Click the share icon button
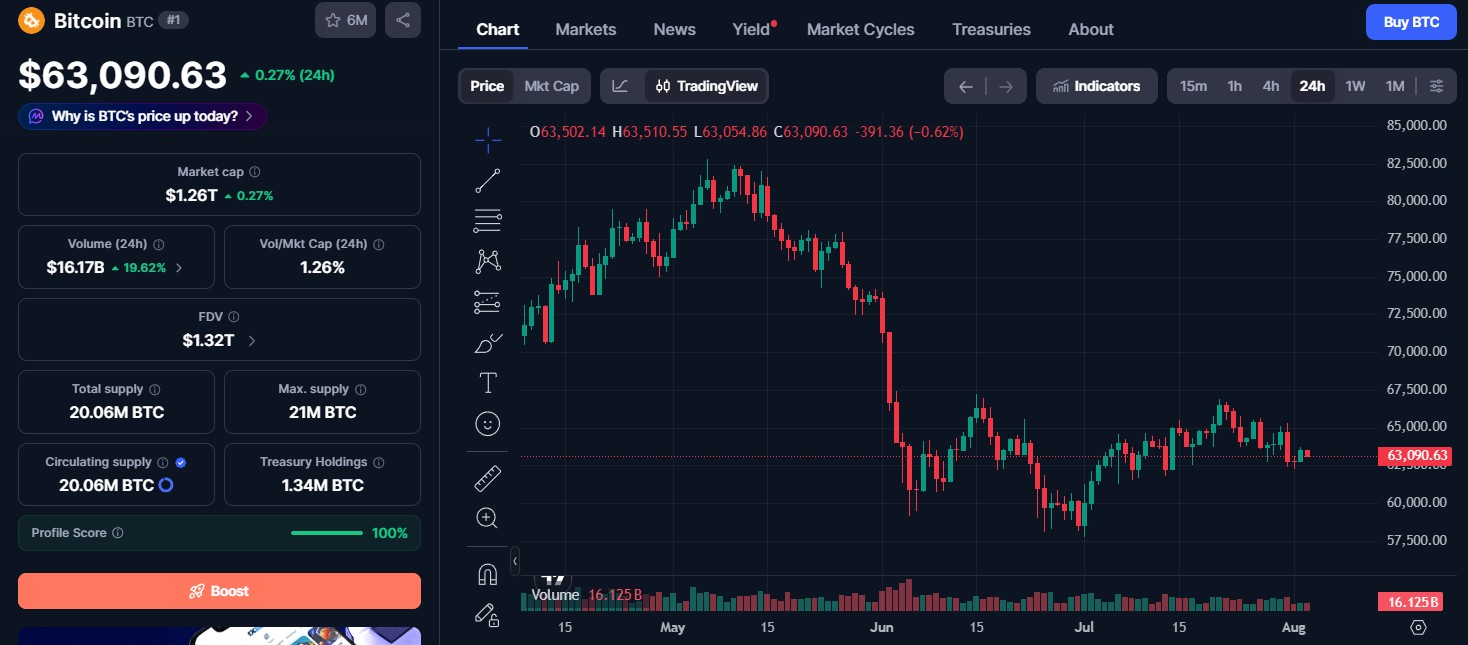1468x645 pixels. (403, 20)
